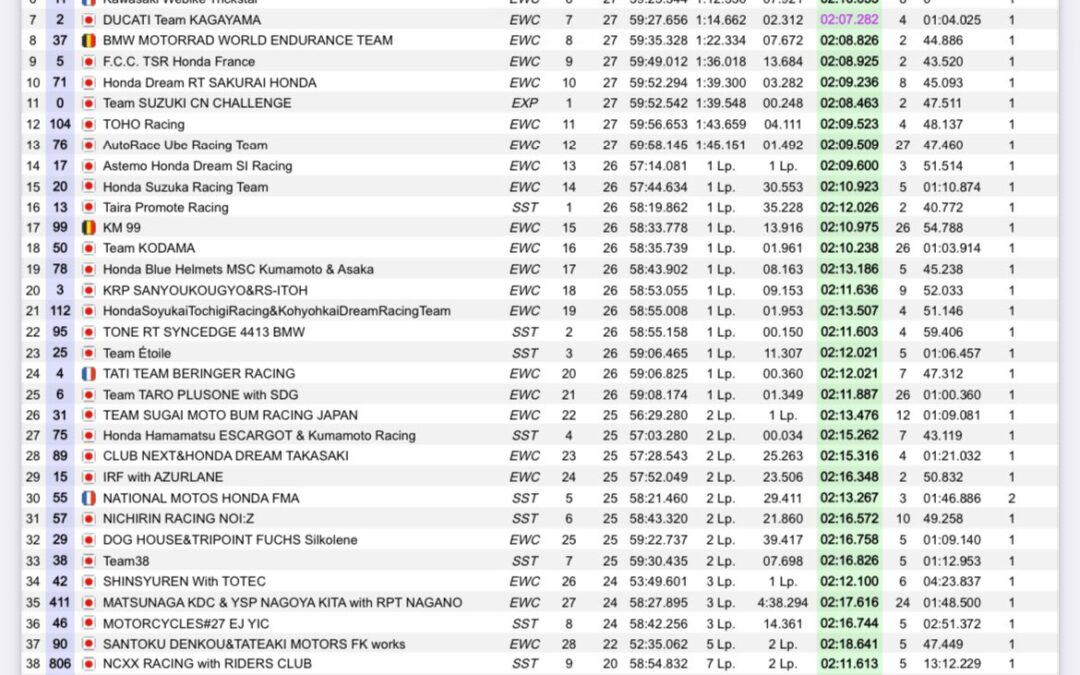Click the Japan flag beside Honda Blue Helmets MSC
The height and width of the screenshot is (675, 1080).
pyautogui.click(x=88, y=269)
